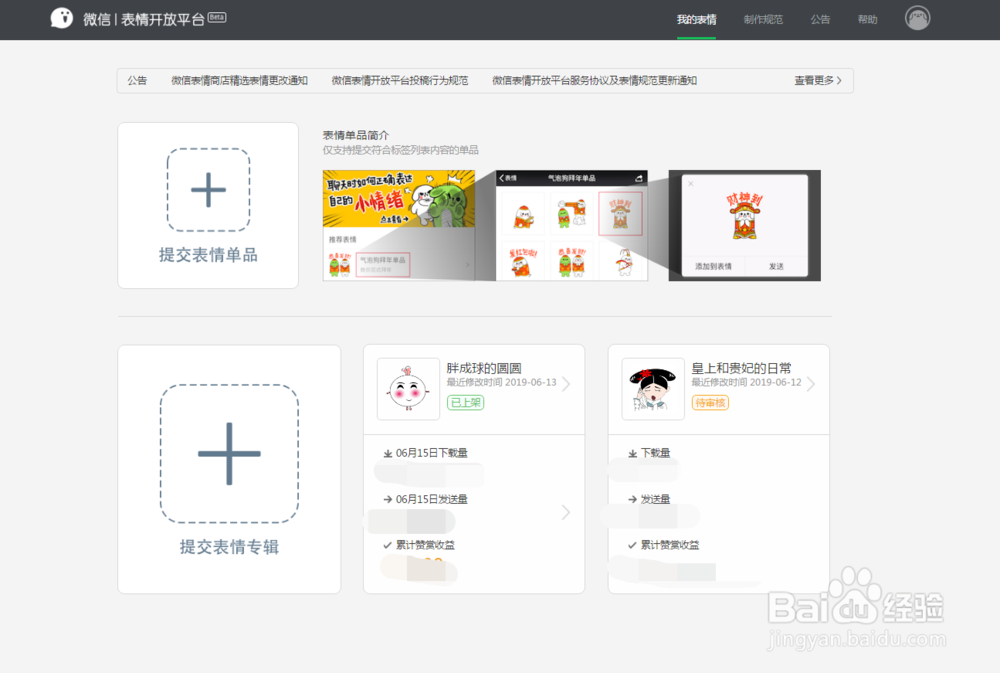Click the WeChat panda logo icon

[60, 18]
